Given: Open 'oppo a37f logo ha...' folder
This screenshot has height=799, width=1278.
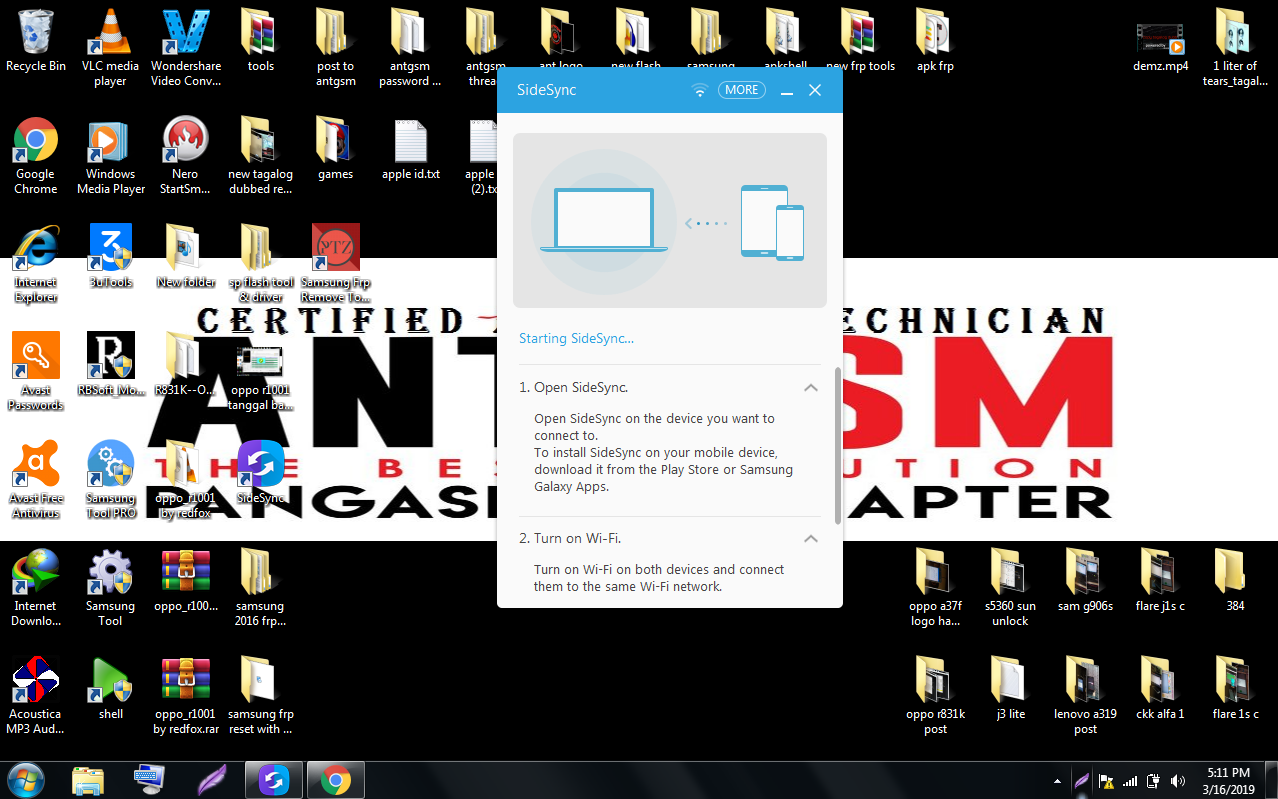Looking at the screenshot, I should click(x=935, y=588).
